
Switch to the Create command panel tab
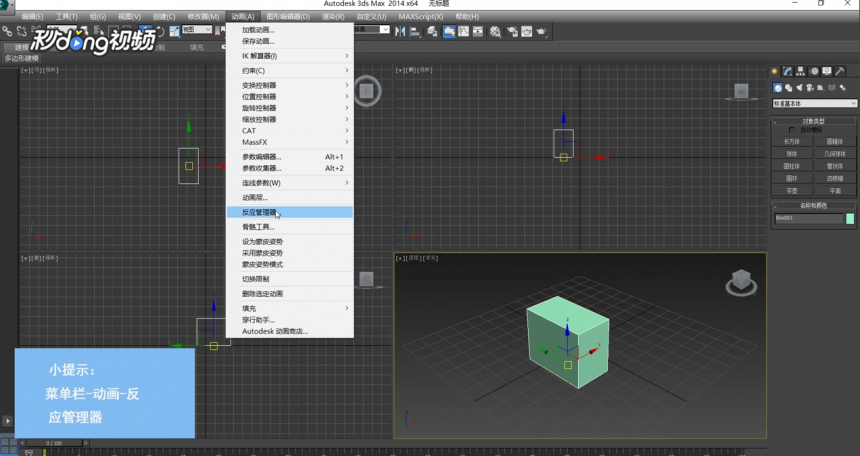pos(774,71)
